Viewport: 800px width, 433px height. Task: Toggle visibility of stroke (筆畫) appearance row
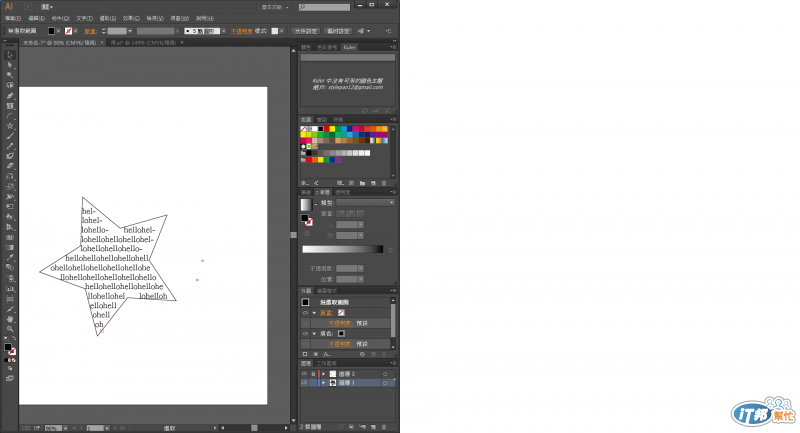(x=305, y=313)
